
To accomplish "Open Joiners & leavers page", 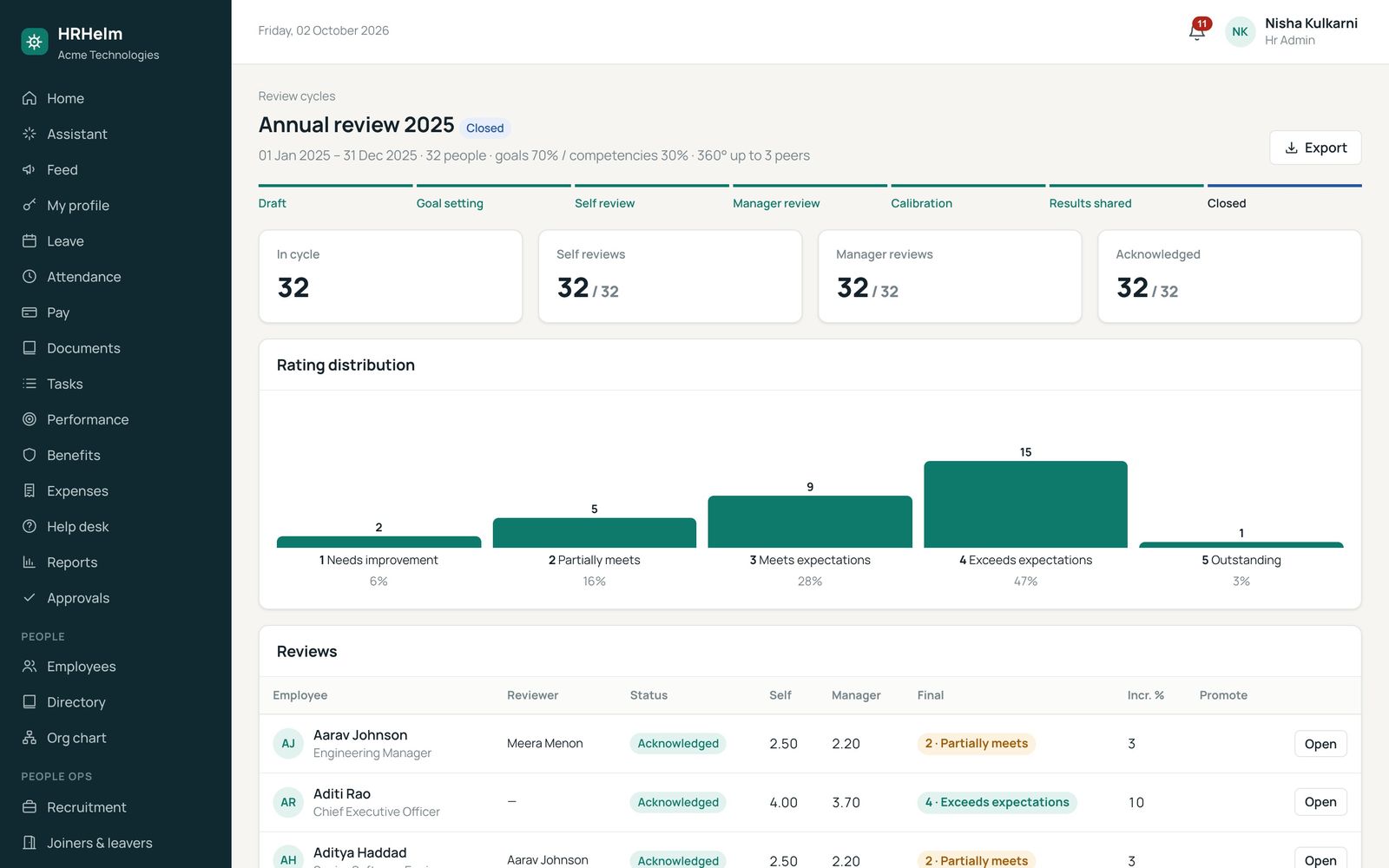I will (115, 842).
